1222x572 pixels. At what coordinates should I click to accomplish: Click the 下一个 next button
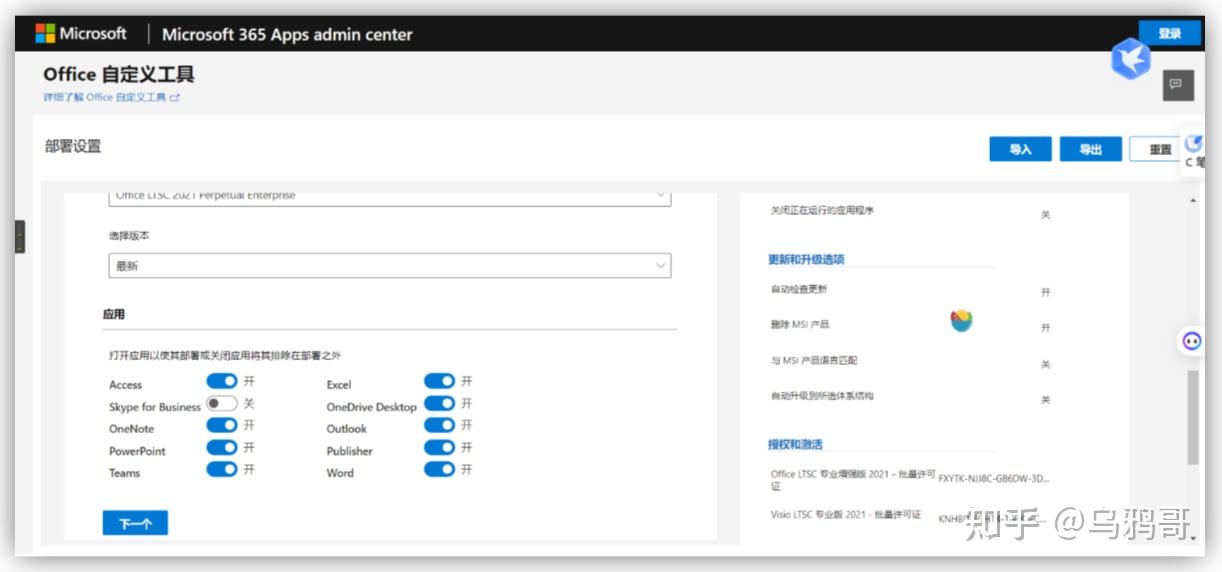point(135,523)
